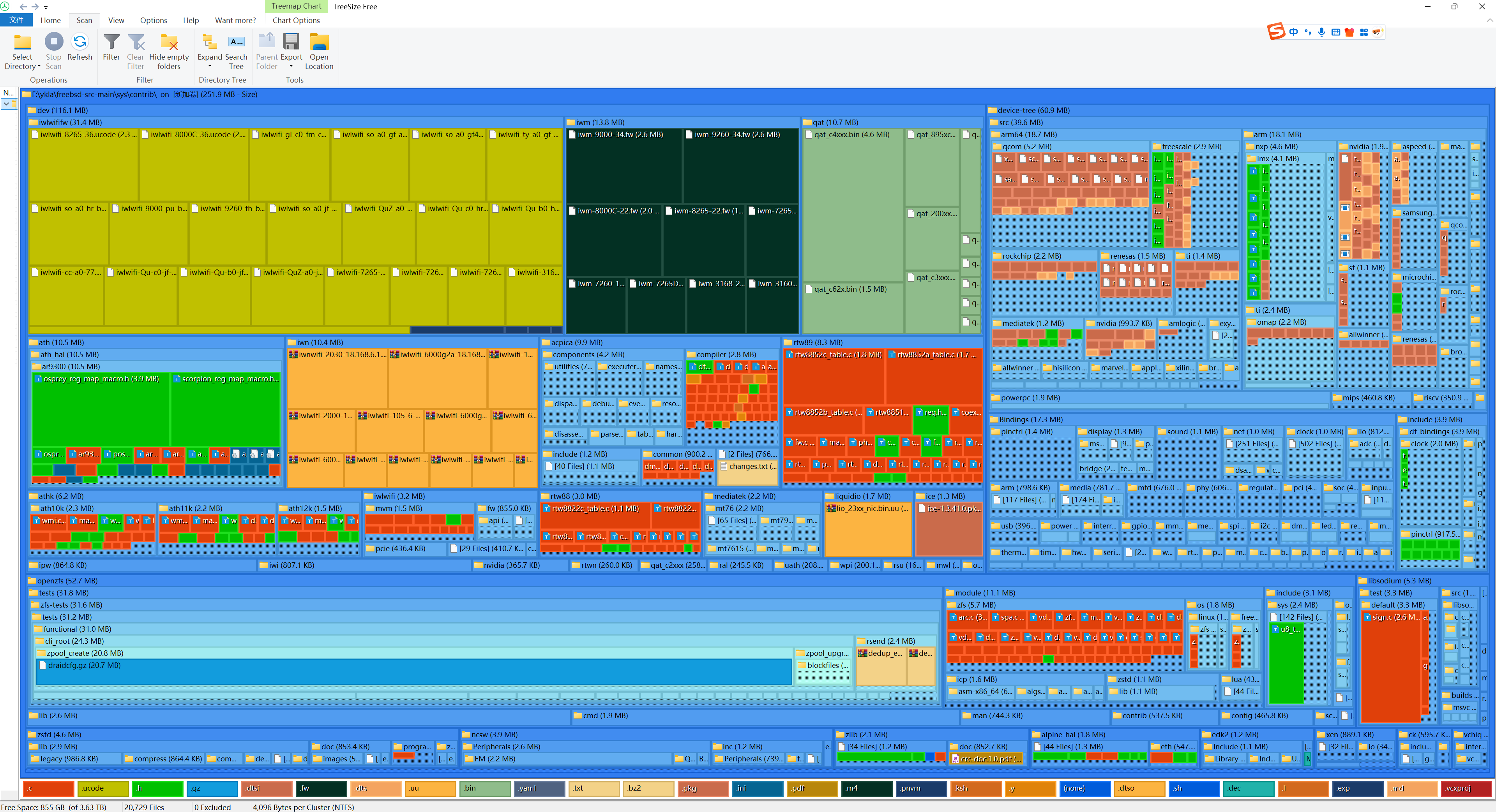Open quick access toolbar customize arrow
Screen dimensions: 1496x812
(x=46, y=7)
